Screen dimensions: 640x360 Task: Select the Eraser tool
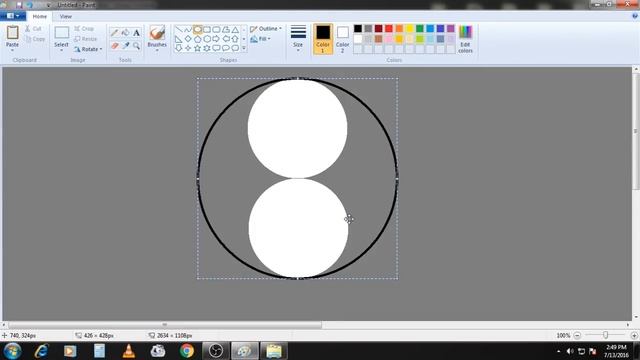click(115, 46)
